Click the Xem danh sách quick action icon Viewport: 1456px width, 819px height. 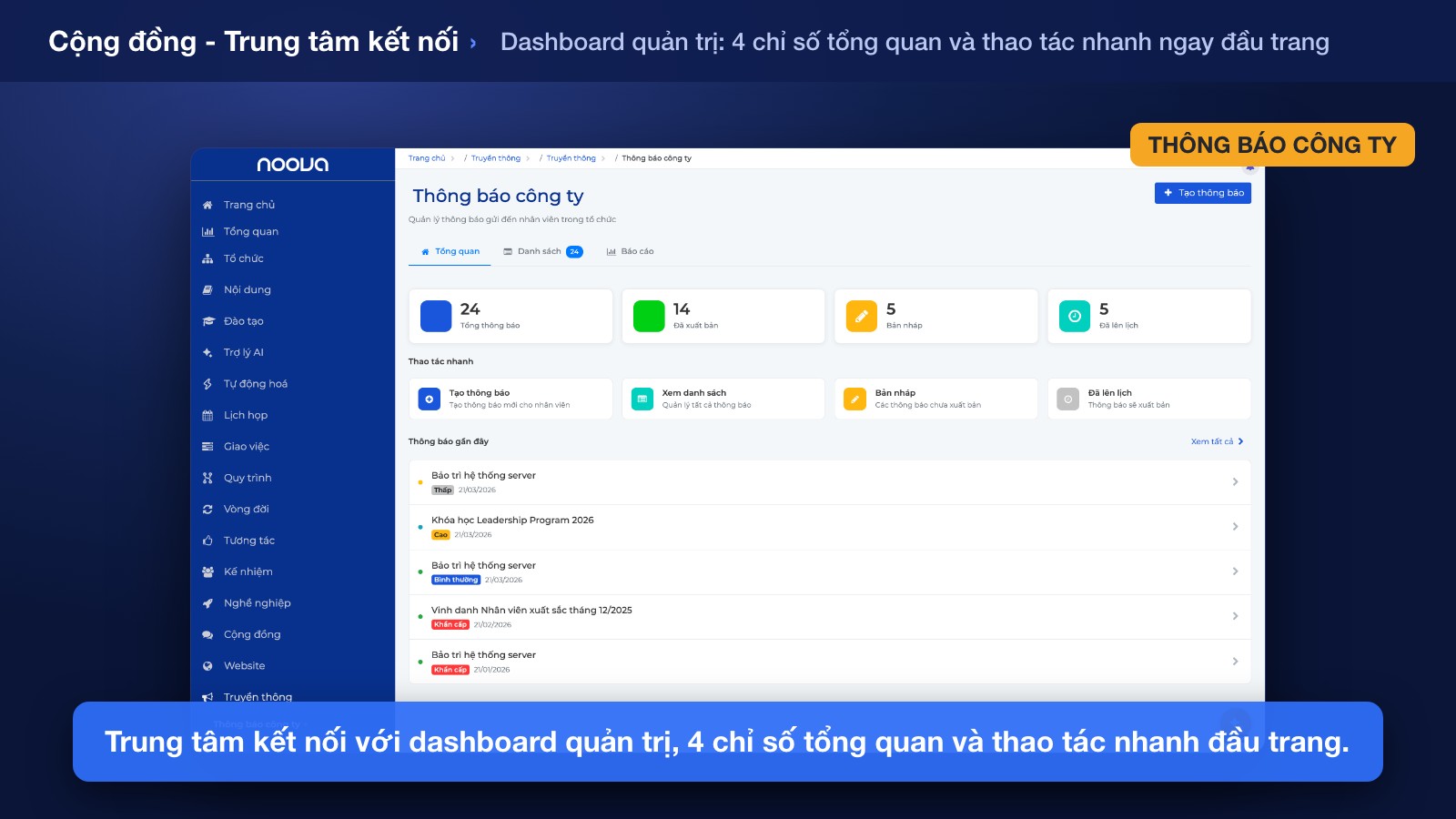642,399
